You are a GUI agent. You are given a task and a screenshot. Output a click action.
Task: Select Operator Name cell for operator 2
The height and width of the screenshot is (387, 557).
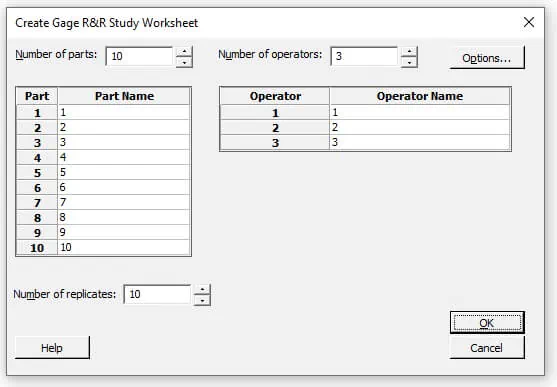point(420,128)
